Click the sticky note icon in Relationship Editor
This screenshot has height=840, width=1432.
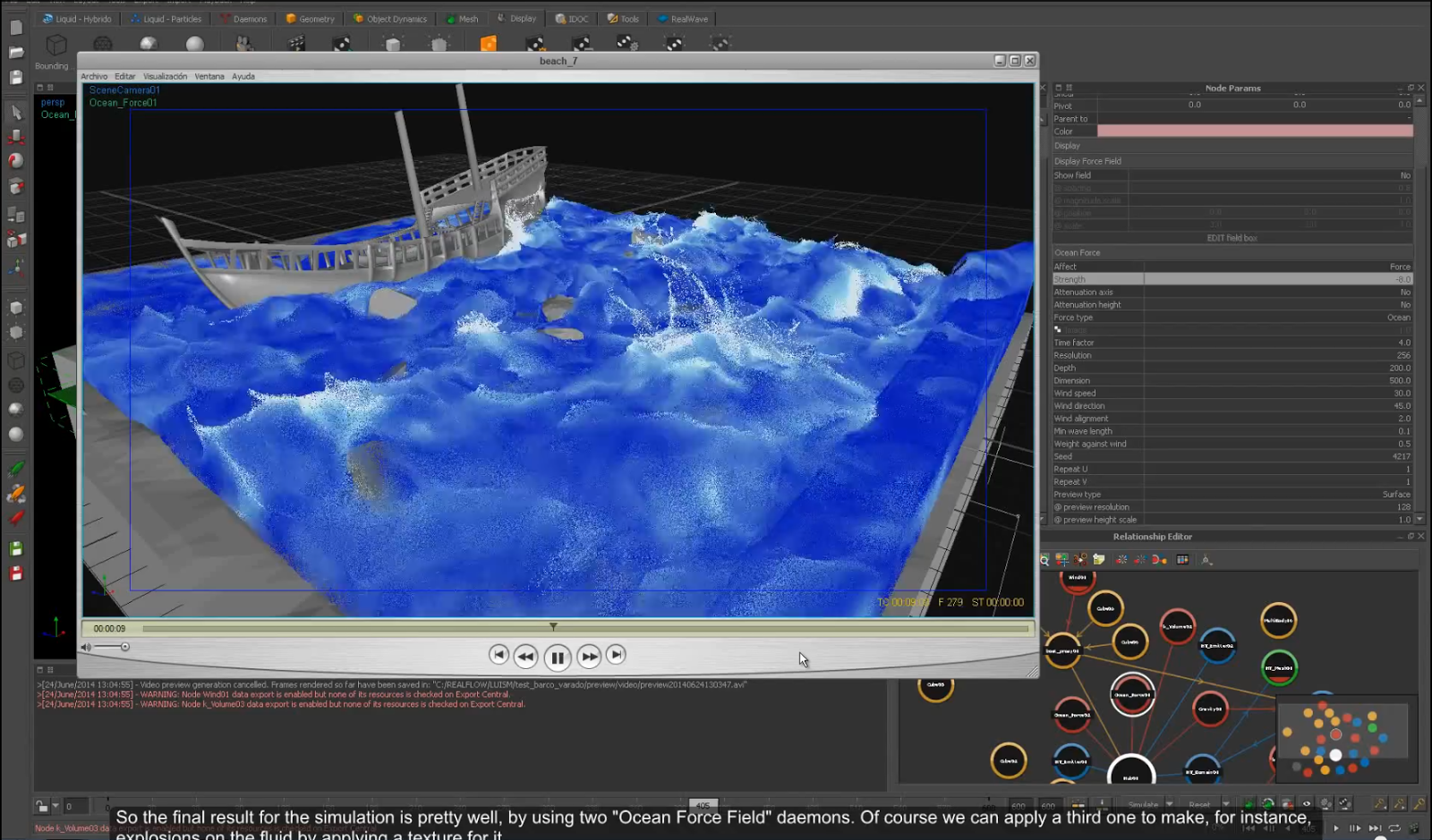pos(1099,560)
